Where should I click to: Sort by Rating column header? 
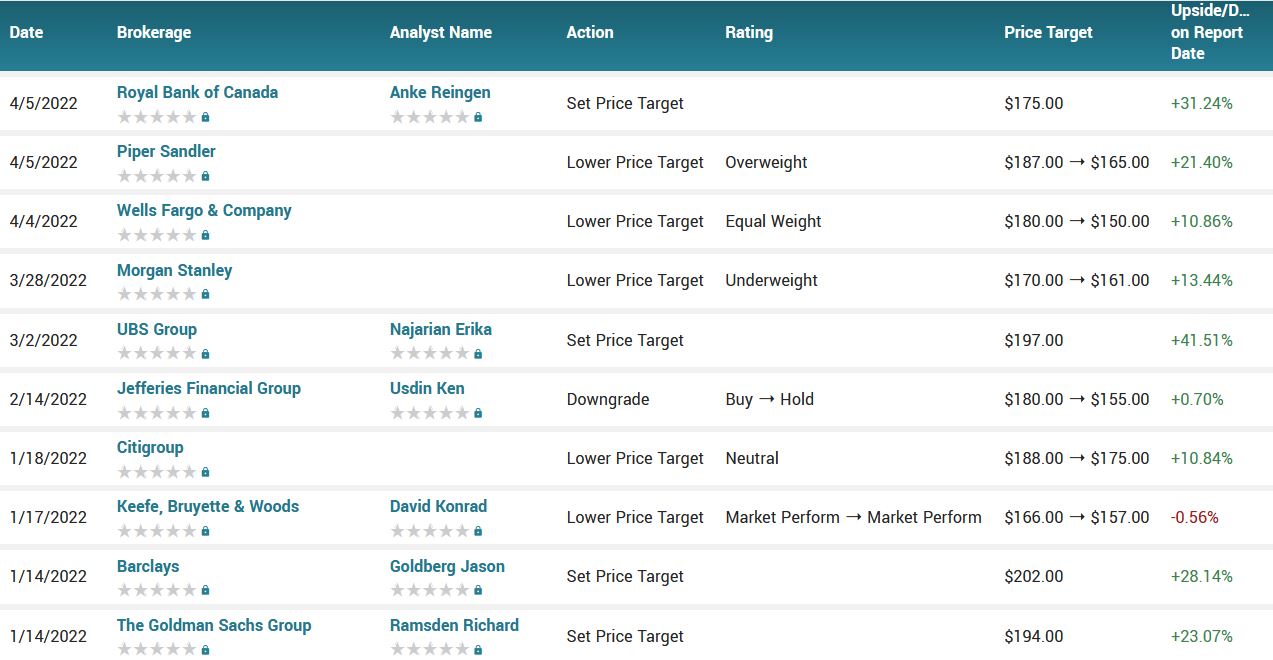(749, 32)
